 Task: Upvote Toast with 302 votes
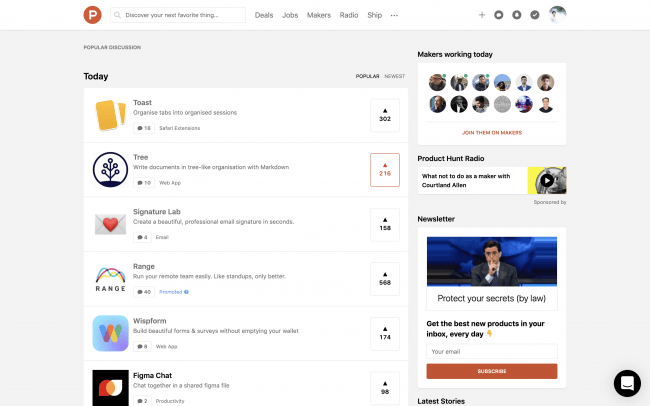coord(385,115)
